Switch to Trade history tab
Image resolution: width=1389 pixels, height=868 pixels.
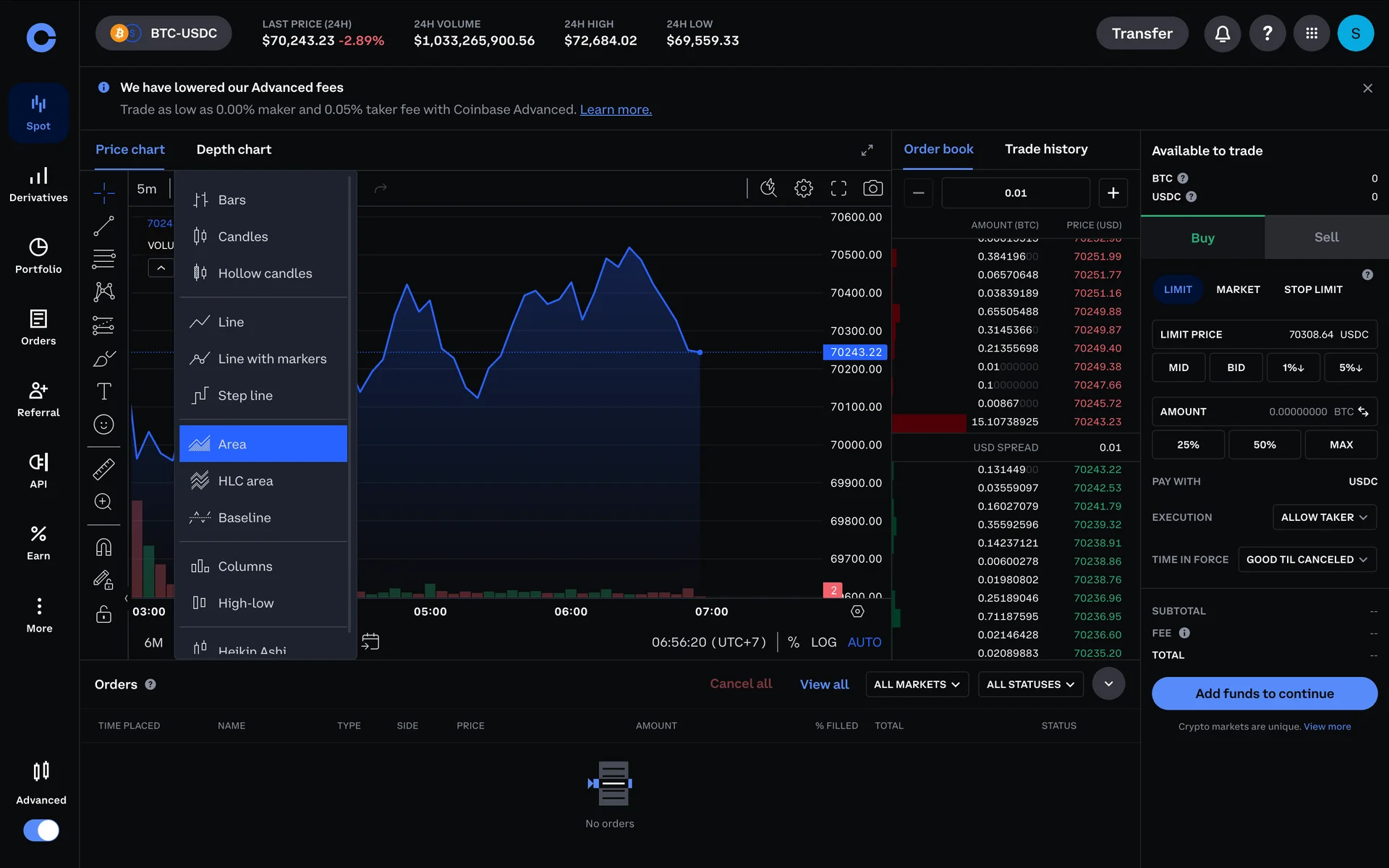[1045, 149]
